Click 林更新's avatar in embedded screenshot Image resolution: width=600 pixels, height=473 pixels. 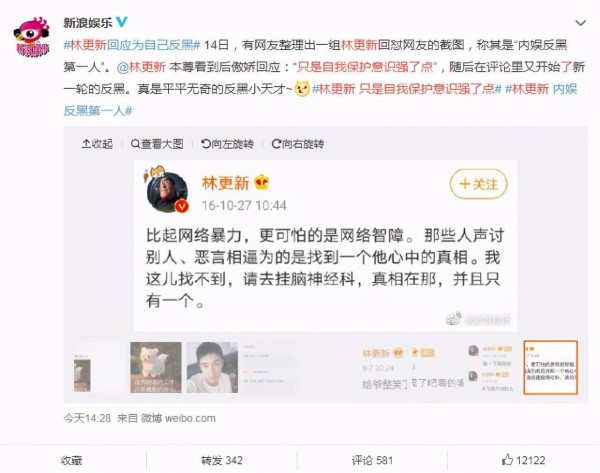(167, 192)
